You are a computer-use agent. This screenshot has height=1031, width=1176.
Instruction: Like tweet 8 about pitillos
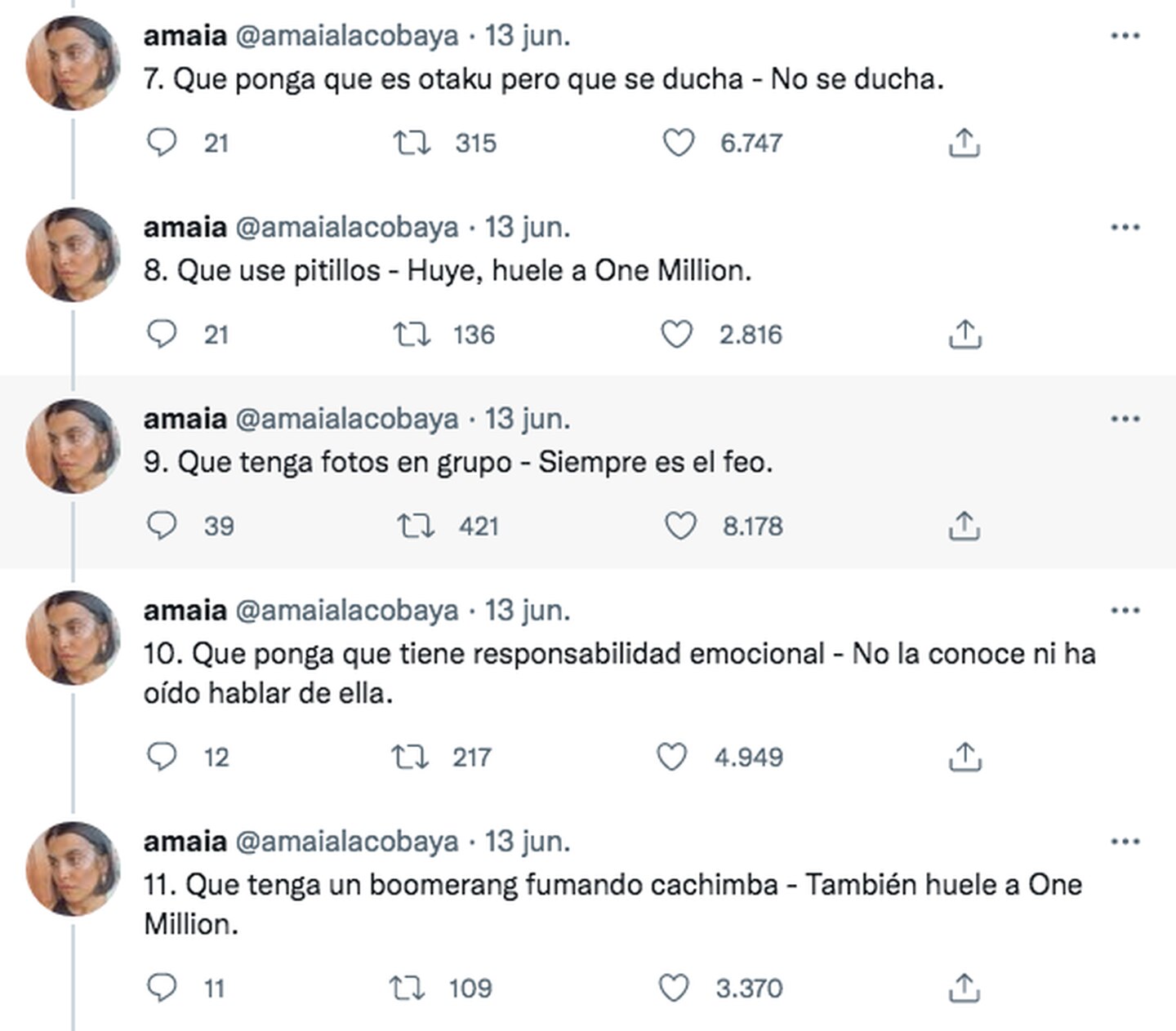click(x=676, y=335)
